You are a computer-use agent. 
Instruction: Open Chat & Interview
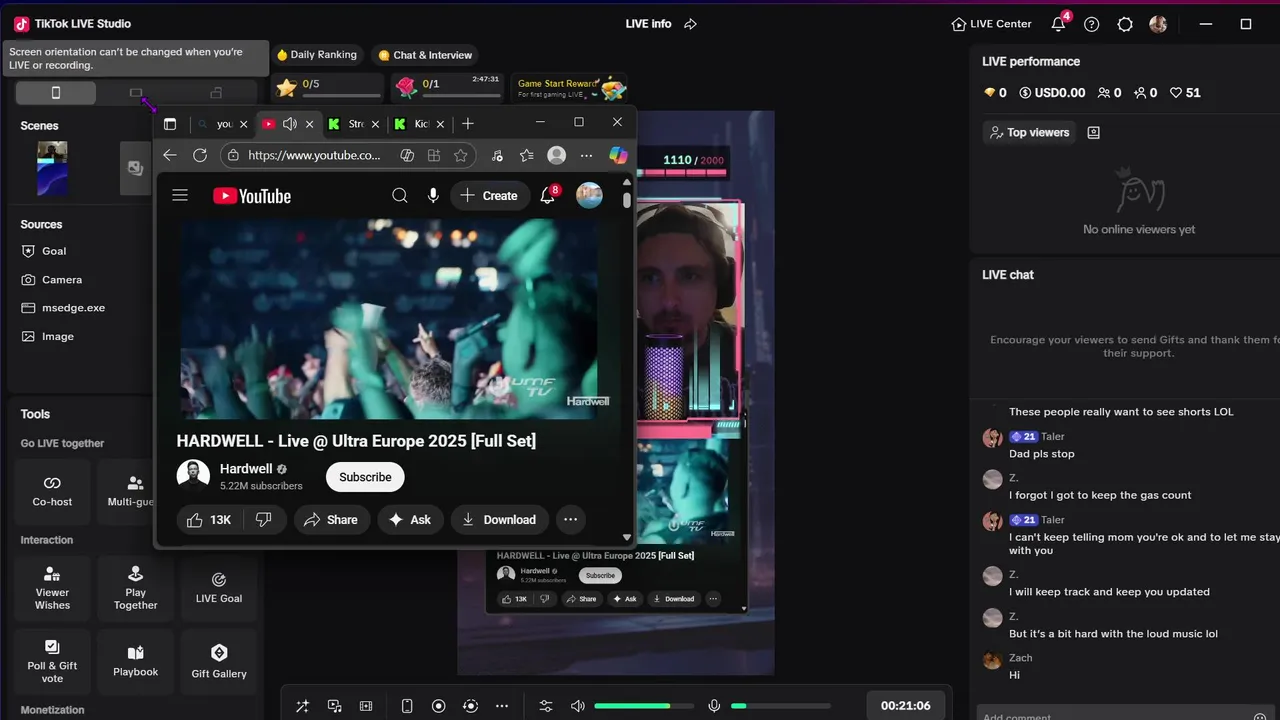coord(425,55)
